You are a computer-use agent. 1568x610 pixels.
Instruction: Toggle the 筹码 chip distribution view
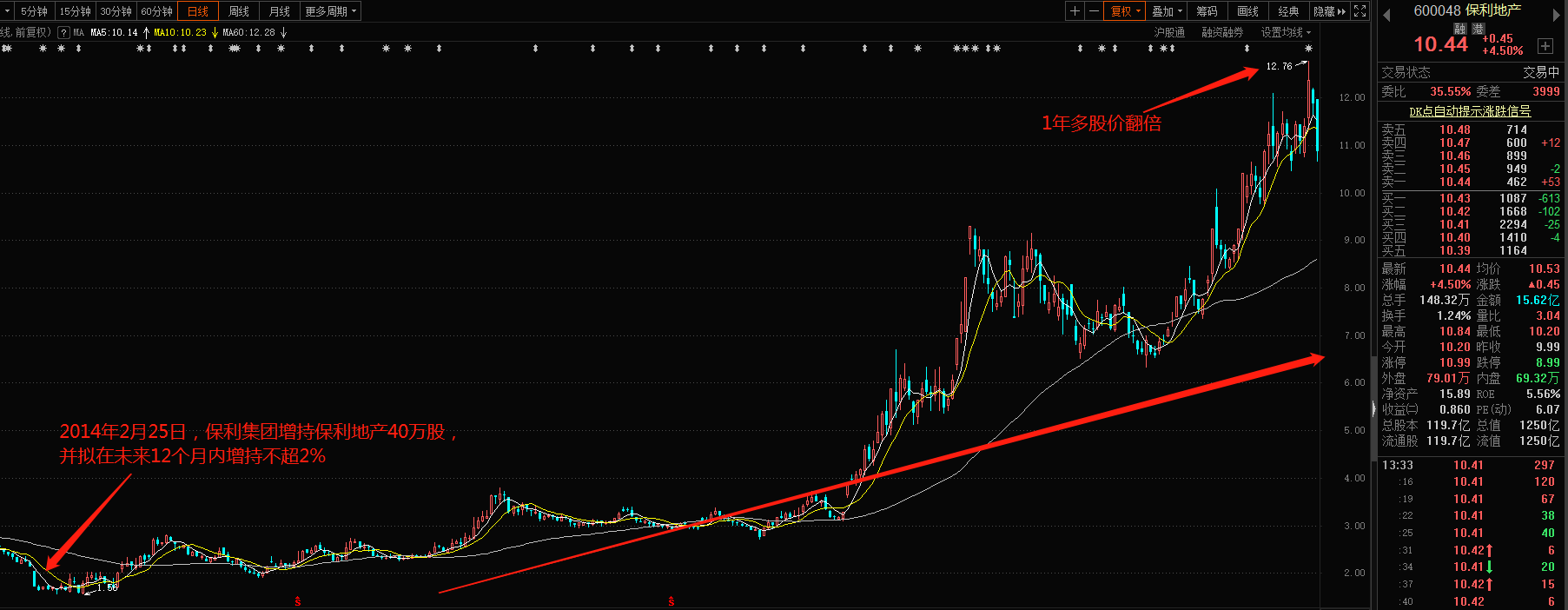[x=1207, y=11]
